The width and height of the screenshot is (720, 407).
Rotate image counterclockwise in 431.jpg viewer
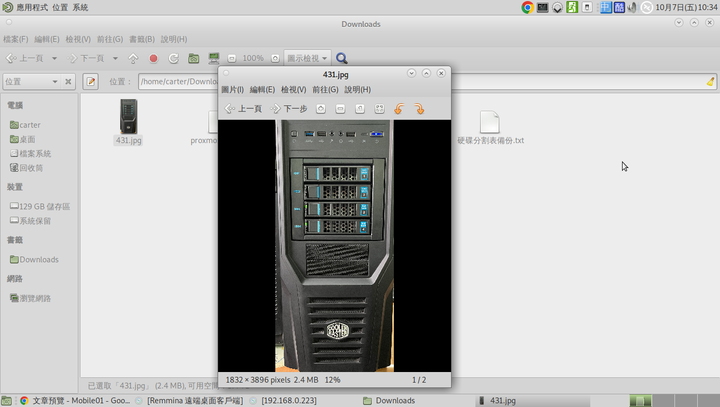(x=399, y=109)
